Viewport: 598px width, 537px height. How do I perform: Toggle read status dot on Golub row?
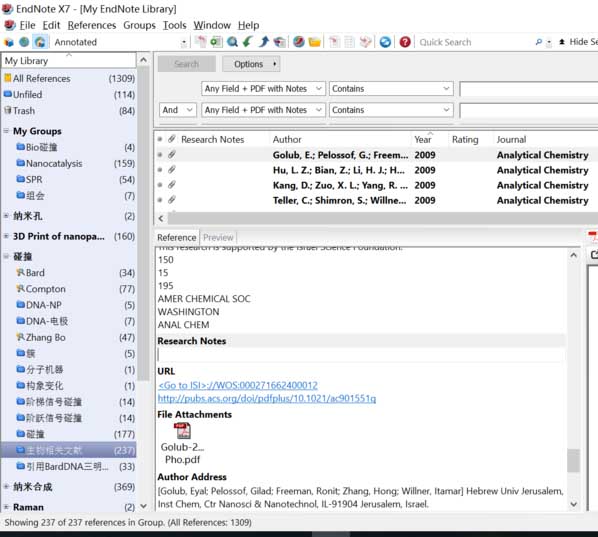pyautogui.click(x=160, y=154)
